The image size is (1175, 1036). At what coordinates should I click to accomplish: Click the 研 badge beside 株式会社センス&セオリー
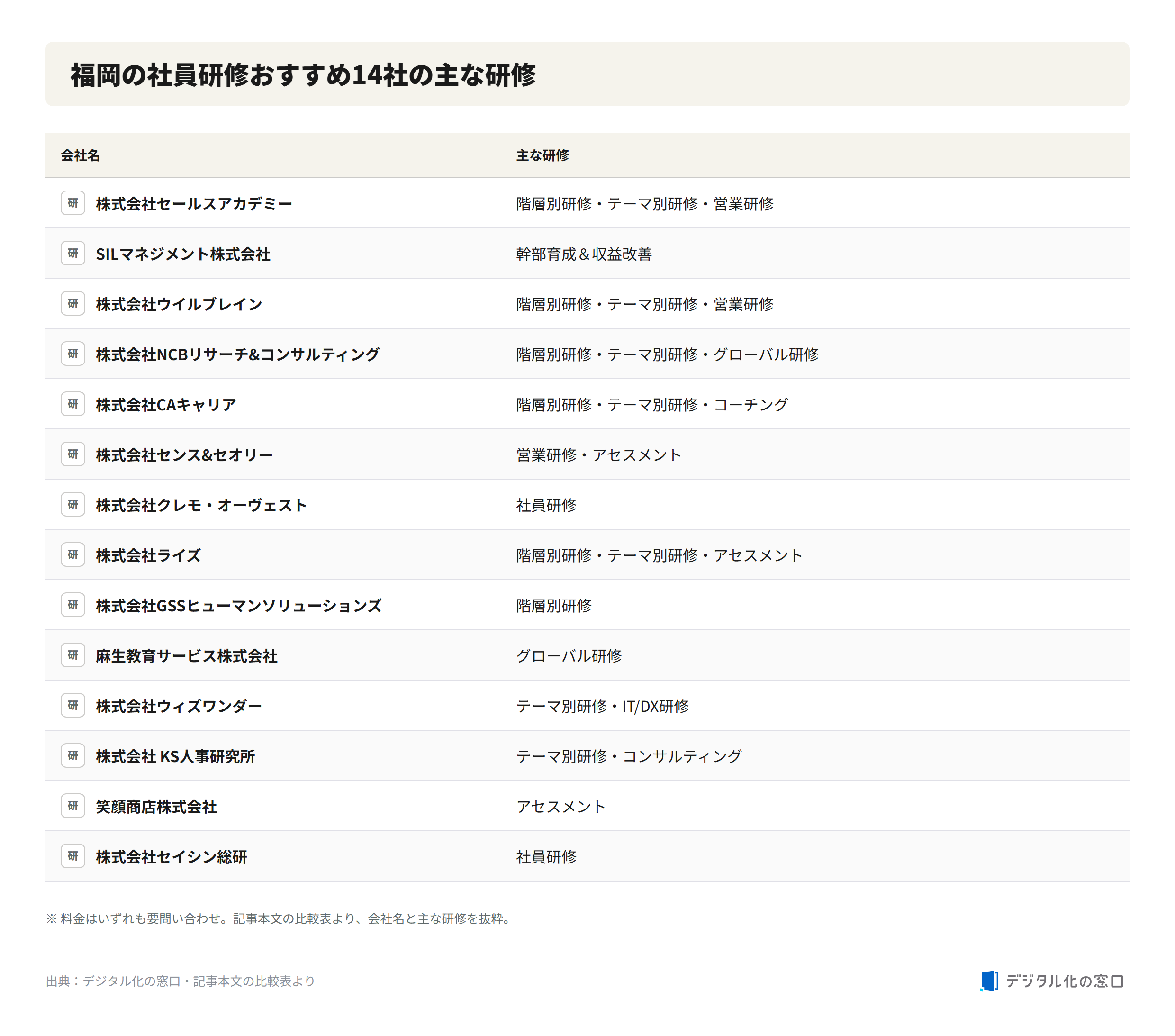pyautogui.click(x=73, y=454)
